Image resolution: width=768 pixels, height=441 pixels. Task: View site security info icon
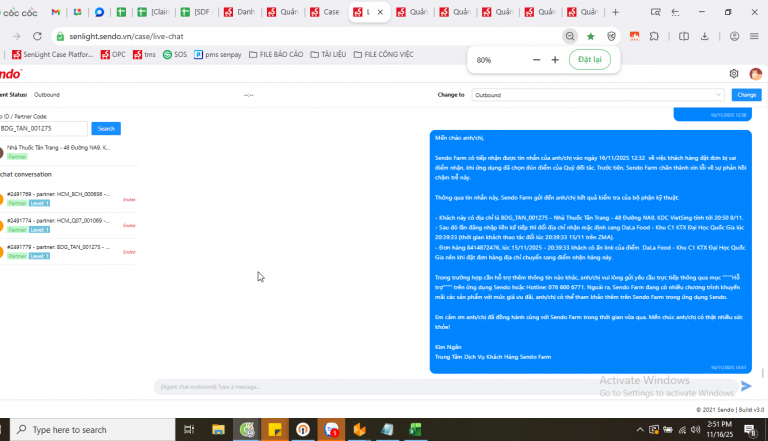60,36
